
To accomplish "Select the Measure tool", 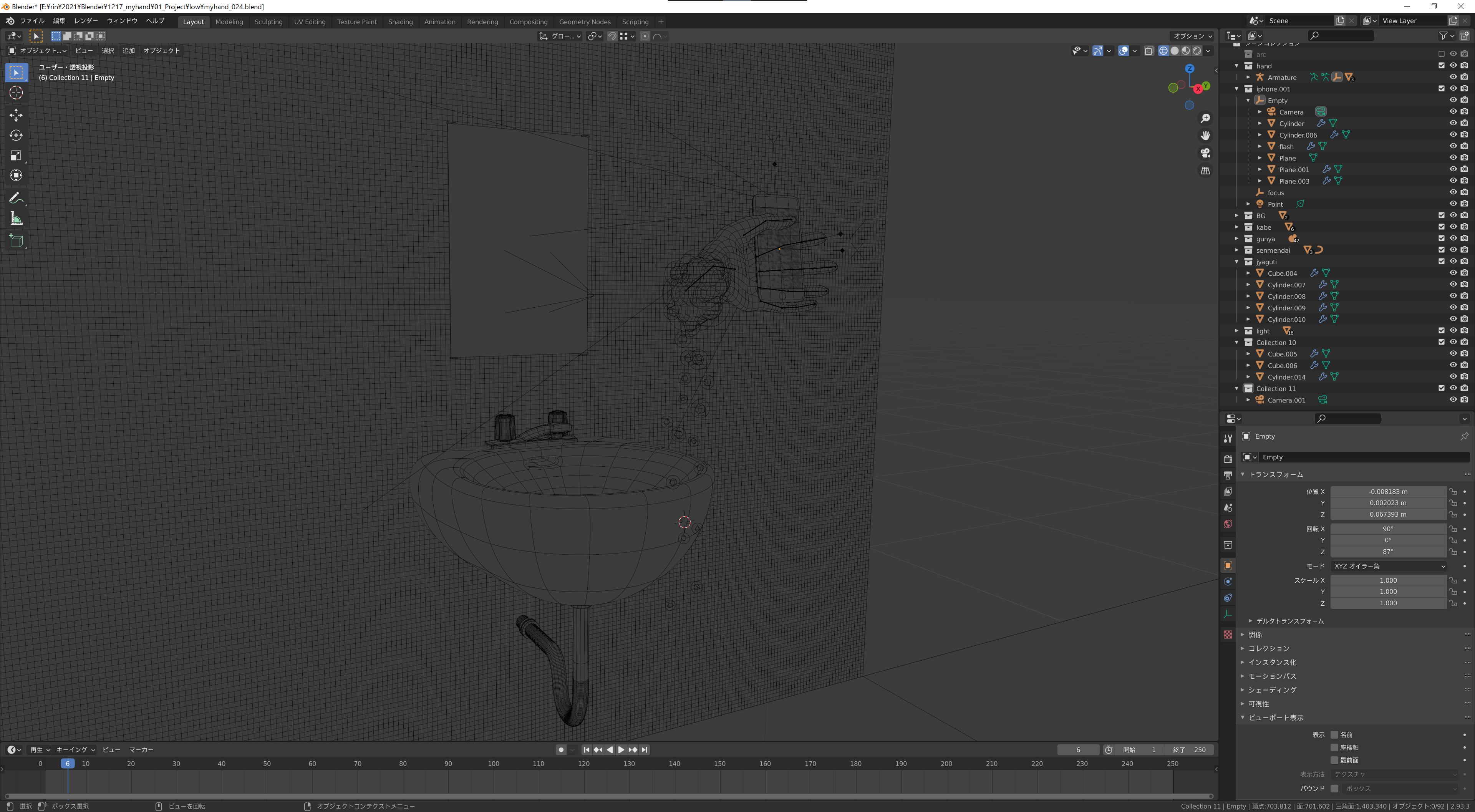I will 16,219.
